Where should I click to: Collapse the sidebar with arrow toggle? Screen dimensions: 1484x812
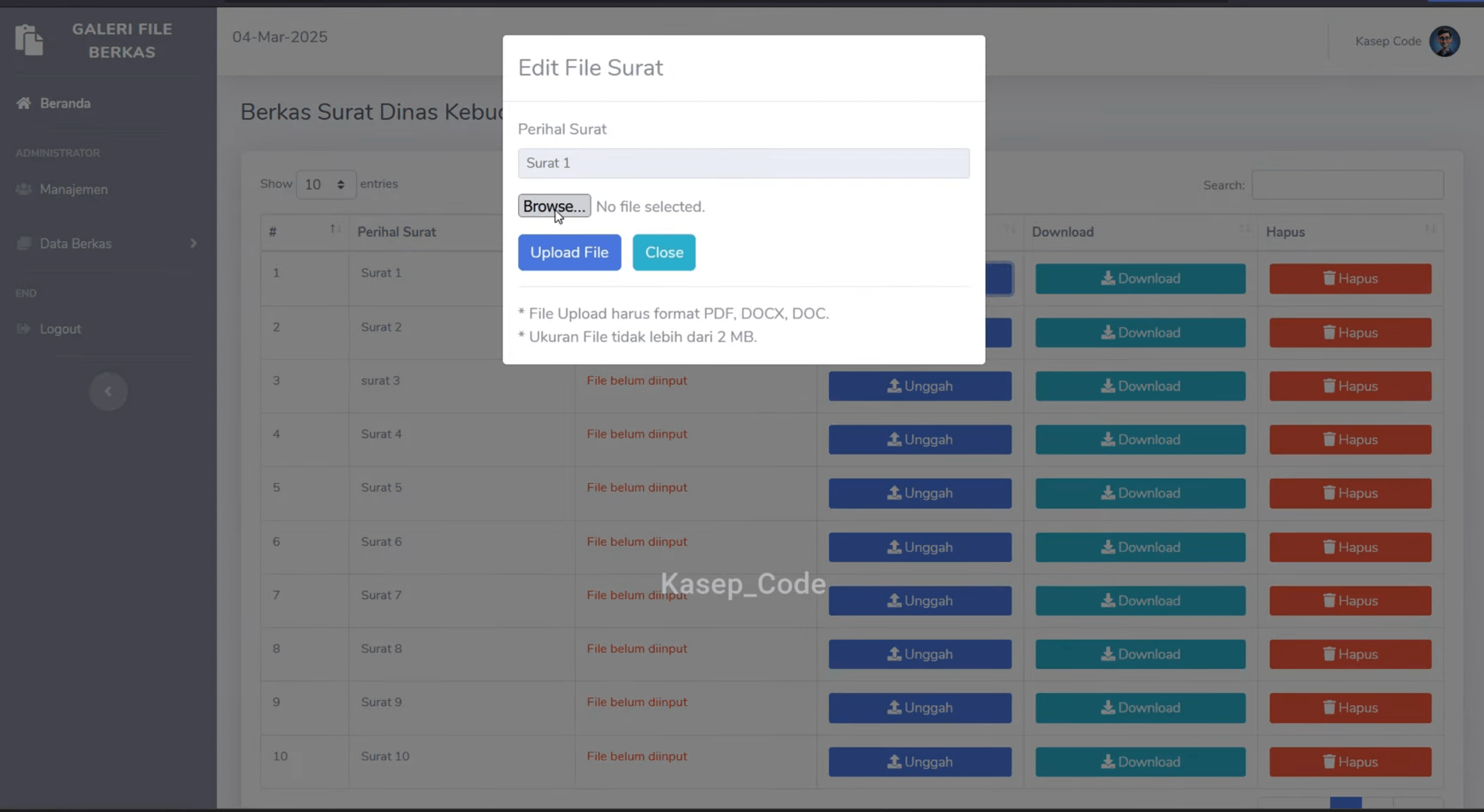pos(108,392)
